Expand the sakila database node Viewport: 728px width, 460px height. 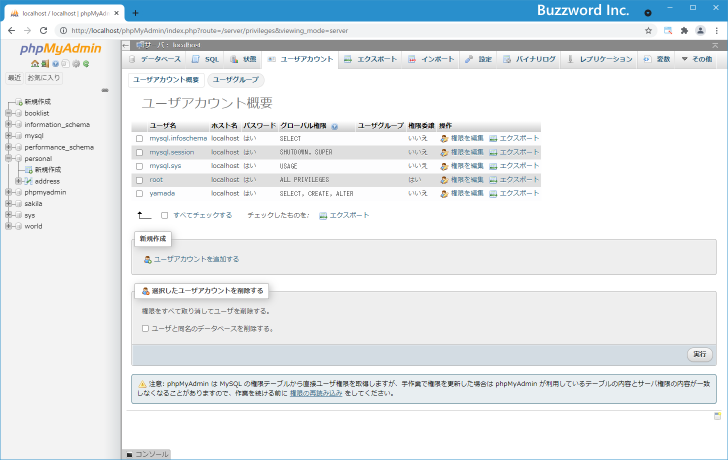(x=8, y=204)
